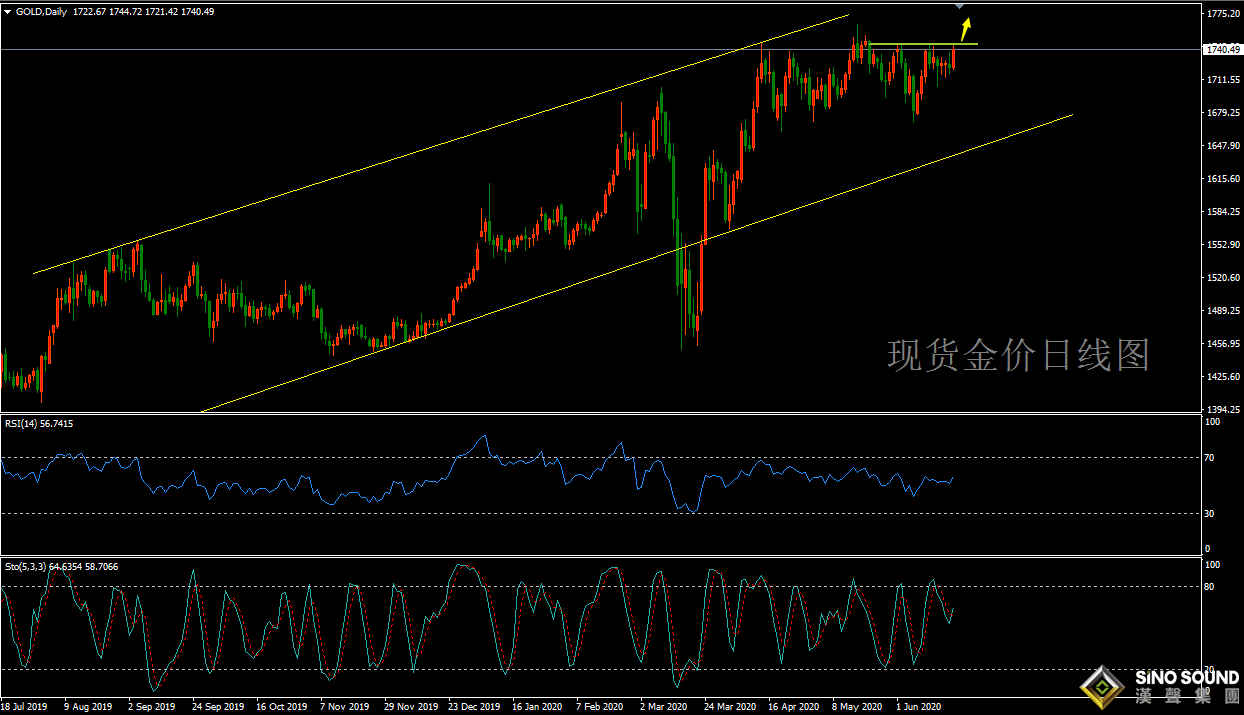Click price axis label 1552.90
This screenshot has width=1244, height=715.
click(x=1221, y=245)
